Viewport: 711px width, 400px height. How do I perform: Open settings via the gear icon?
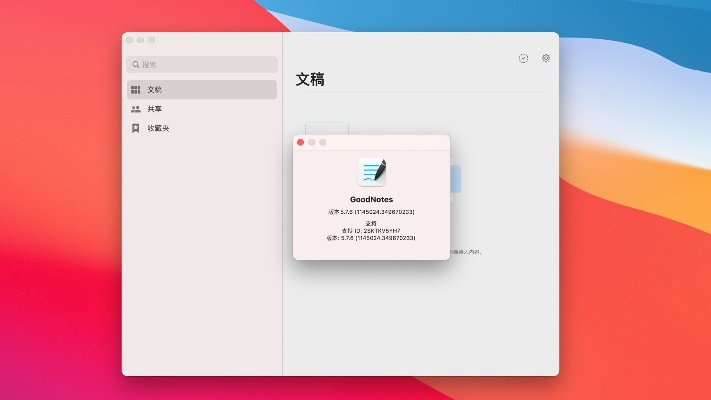point(546,58)
